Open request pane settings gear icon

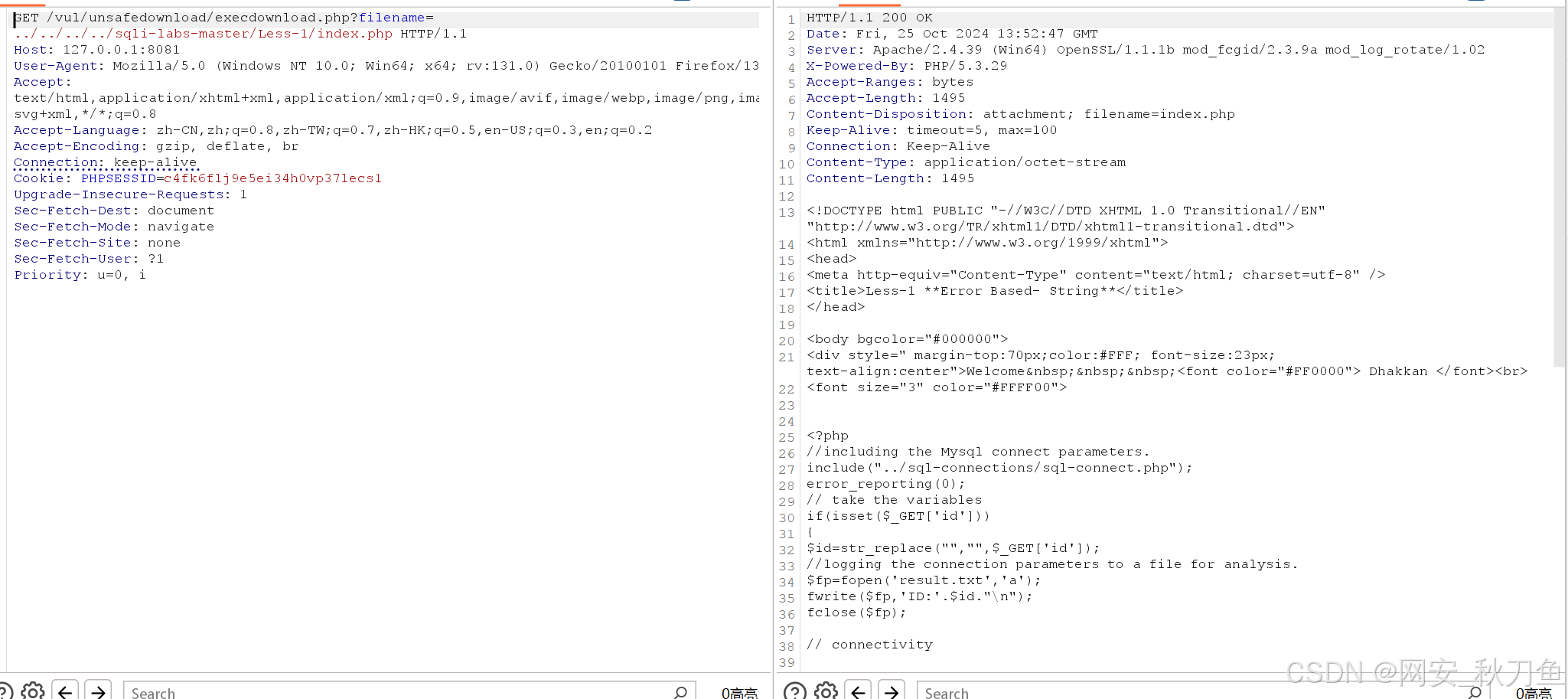click(33, 691)
